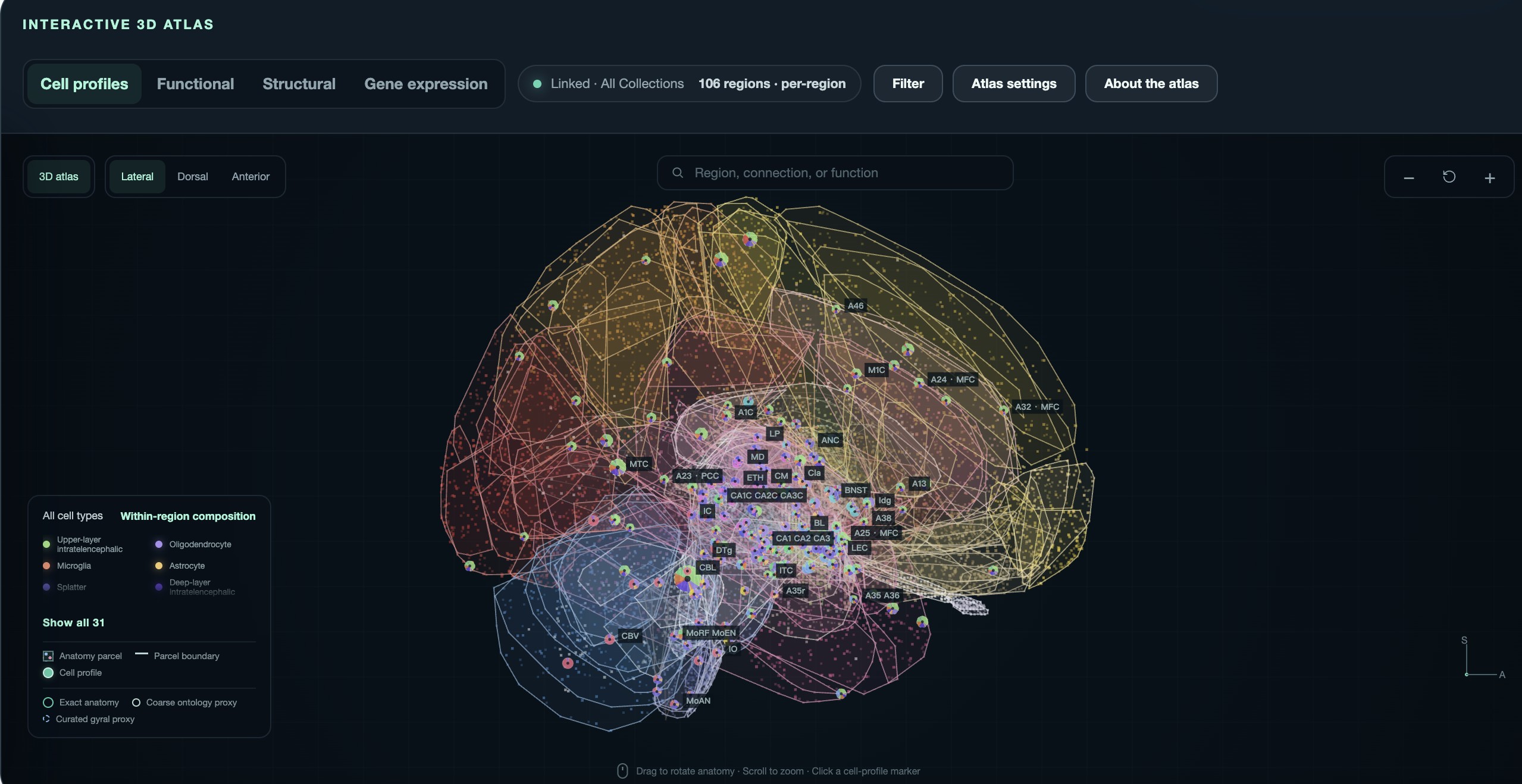Viewport: 1522px width, 784px height.
Task: Click the MTC cell-profile marker
Action: [x=618, y=466]
